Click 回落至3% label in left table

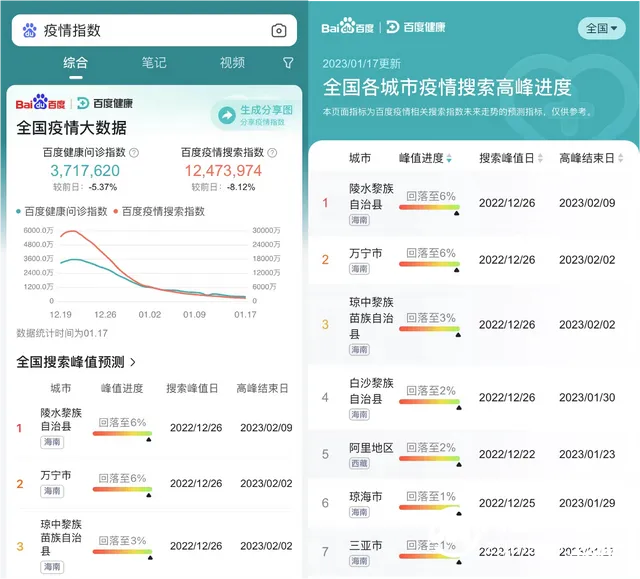[122, 541]
